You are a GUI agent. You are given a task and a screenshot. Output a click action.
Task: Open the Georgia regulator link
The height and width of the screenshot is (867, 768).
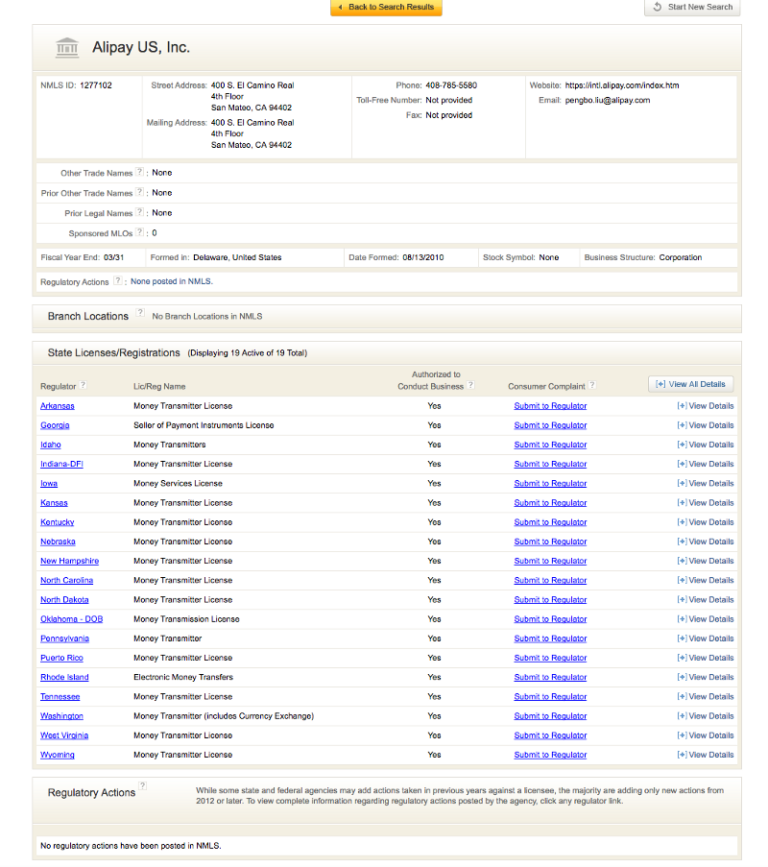[x=55, y=425]
